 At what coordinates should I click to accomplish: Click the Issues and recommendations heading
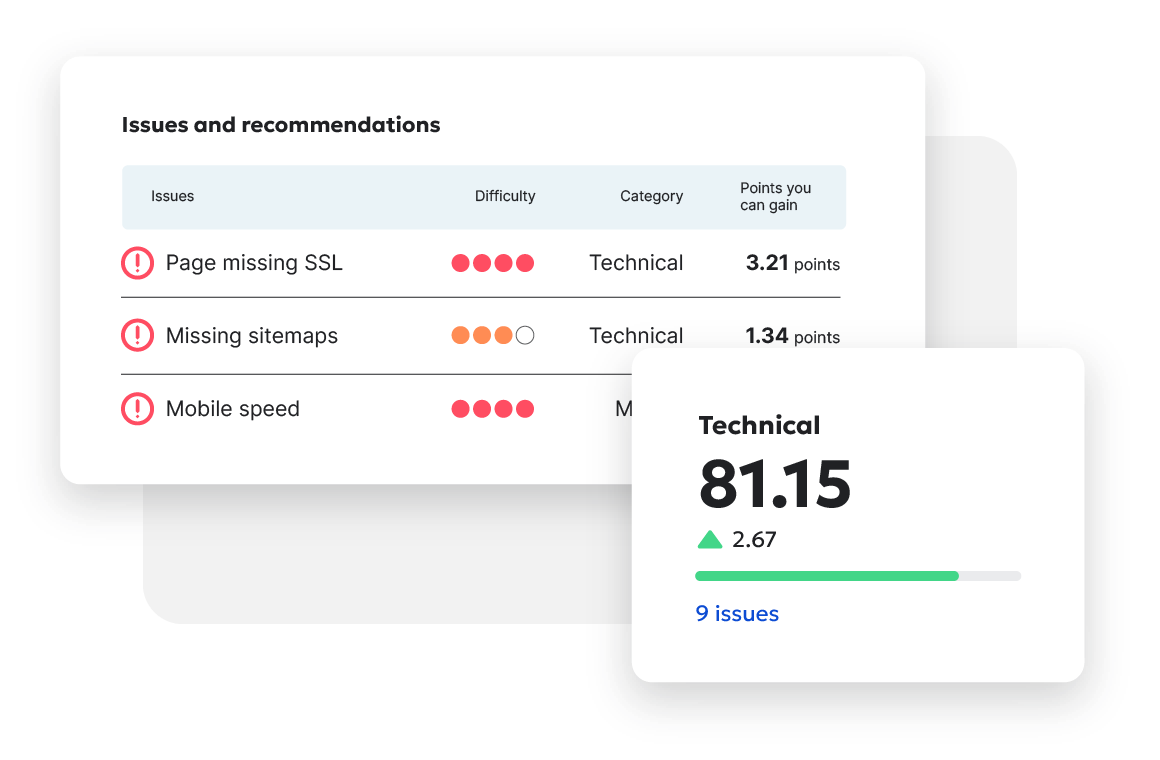click(281, 125)
